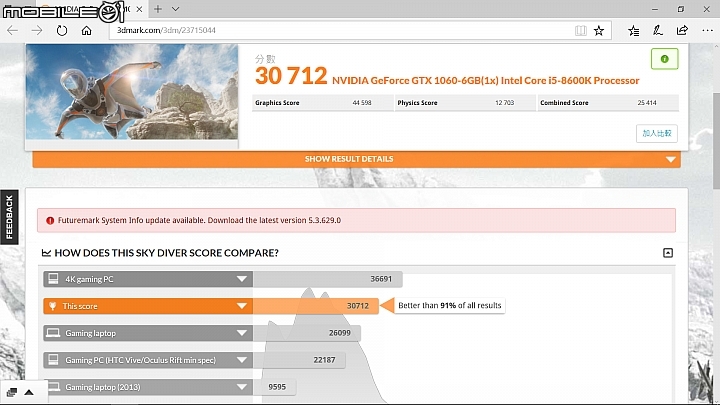This screenshot has height=405, width=720.
Task: Click the Combined Score value 25 414
Action: coord(647,103)
